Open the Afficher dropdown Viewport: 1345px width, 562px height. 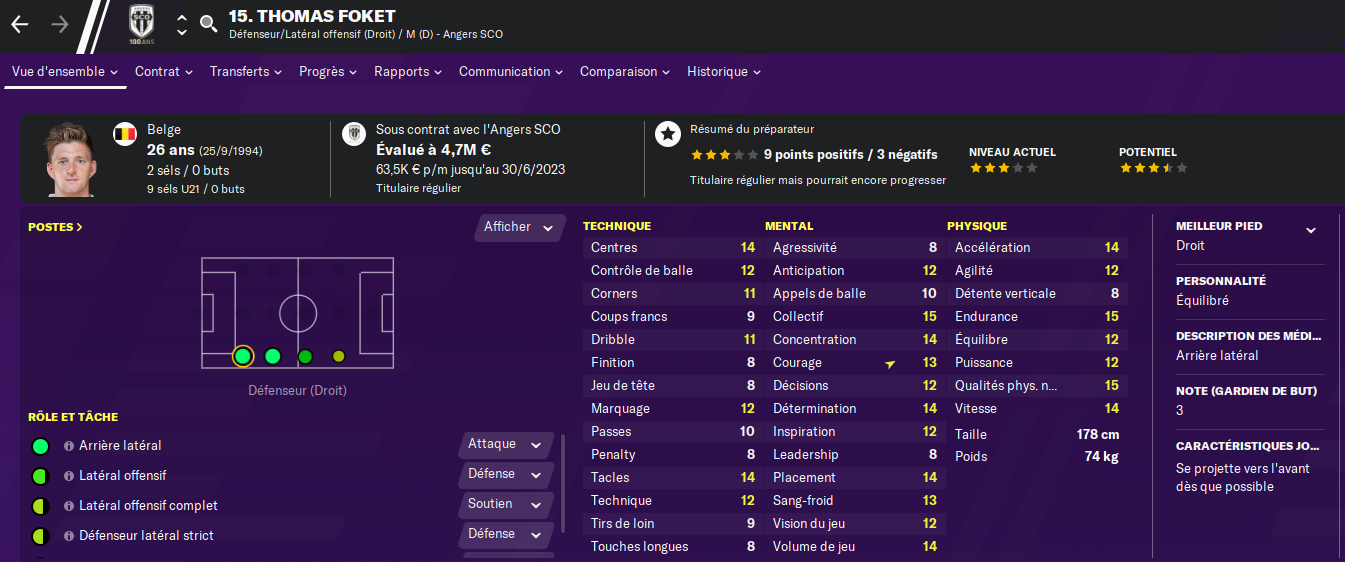(x=519, y=227)
